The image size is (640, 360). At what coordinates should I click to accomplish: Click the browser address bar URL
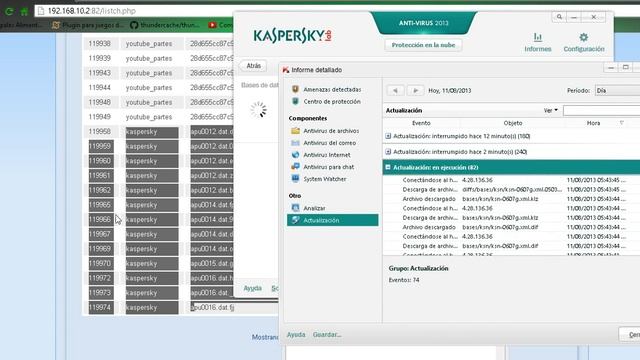[91, 11]
